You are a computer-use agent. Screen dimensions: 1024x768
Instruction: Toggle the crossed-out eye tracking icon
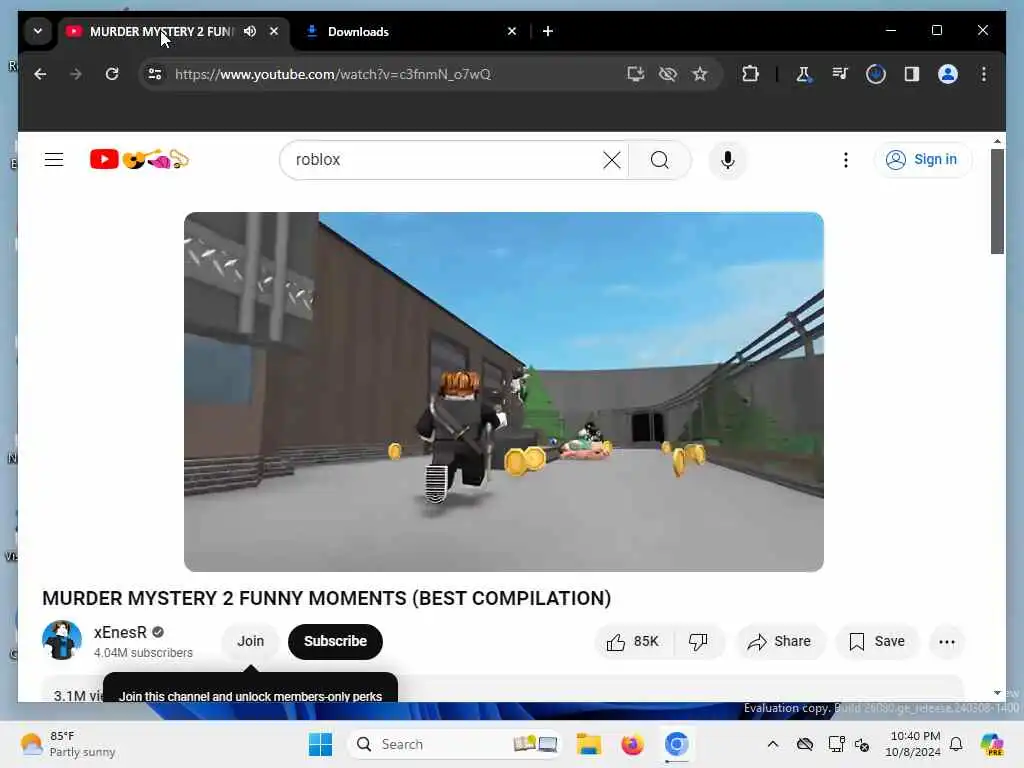pos(667,74)
